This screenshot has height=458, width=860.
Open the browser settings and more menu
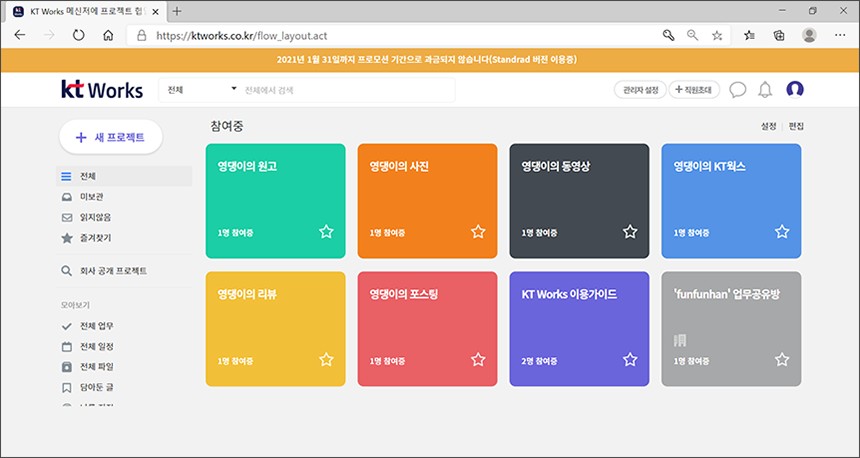pyautogui.click(x=840, y=36)
